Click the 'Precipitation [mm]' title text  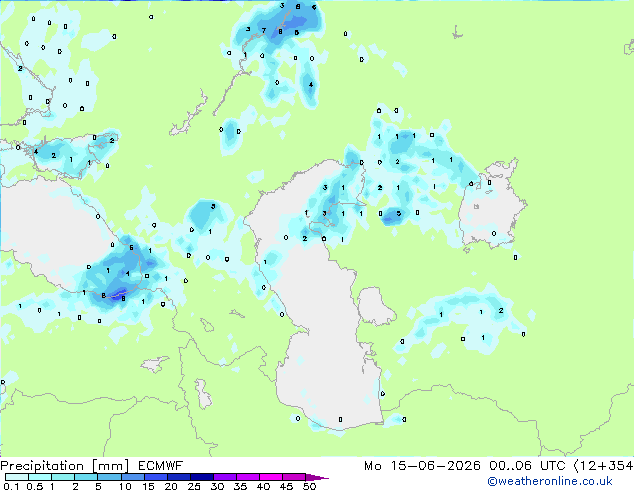pyautogui.click(x=65, y=466)
